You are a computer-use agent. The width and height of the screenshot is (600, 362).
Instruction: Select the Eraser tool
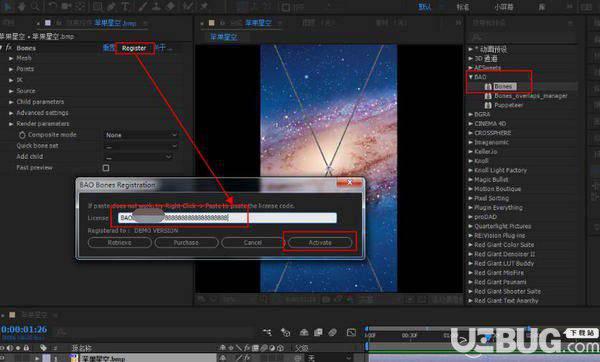coord(171,6)
